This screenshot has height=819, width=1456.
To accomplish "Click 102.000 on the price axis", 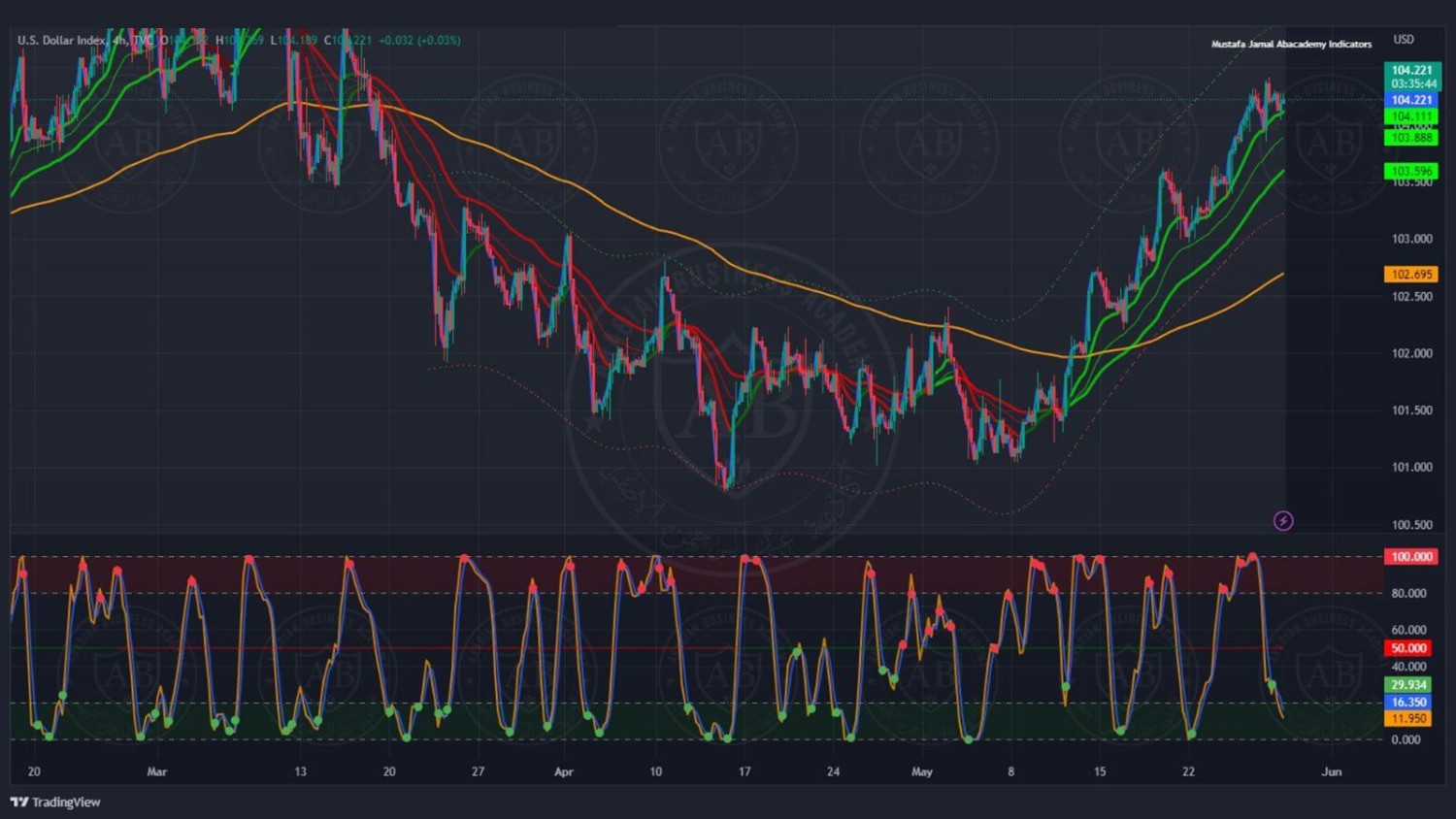I will click(x=1411, y=353).
